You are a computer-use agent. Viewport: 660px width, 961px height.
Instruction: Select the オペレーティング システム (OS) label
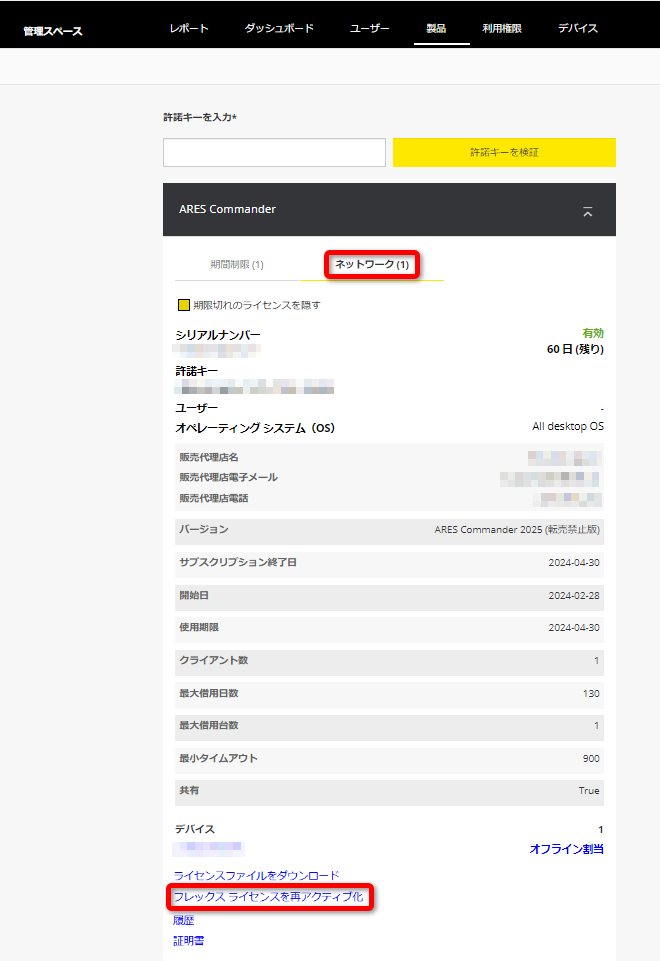(255, 428)
